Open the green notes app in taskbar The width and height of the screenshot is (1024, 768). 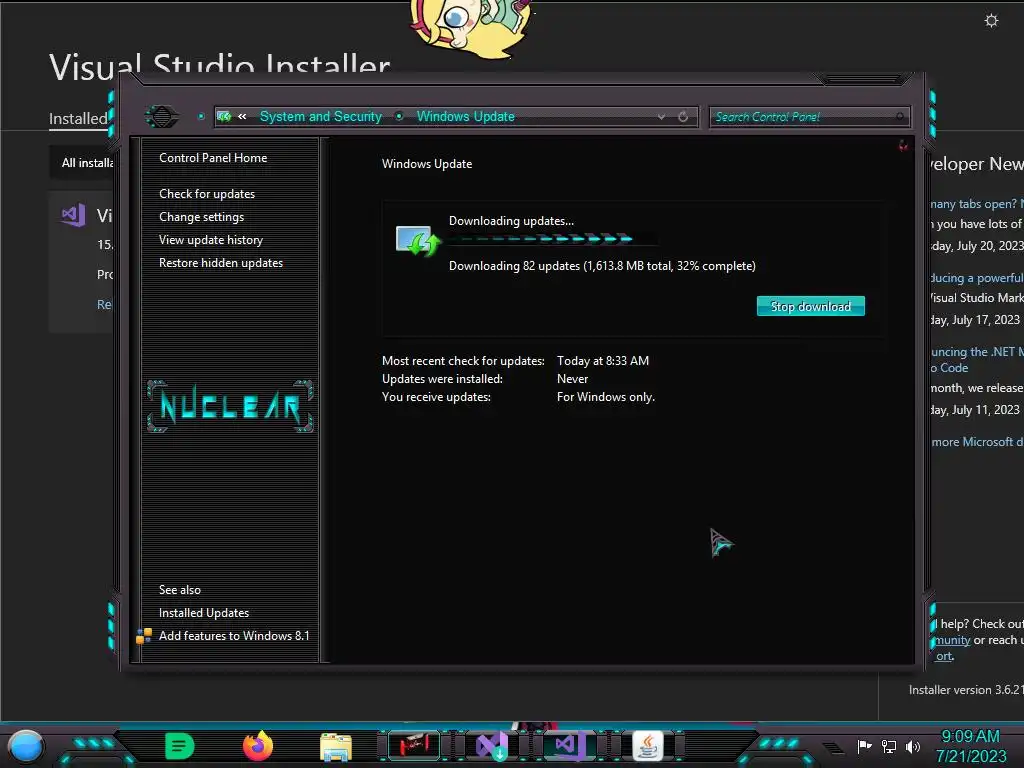180,746
